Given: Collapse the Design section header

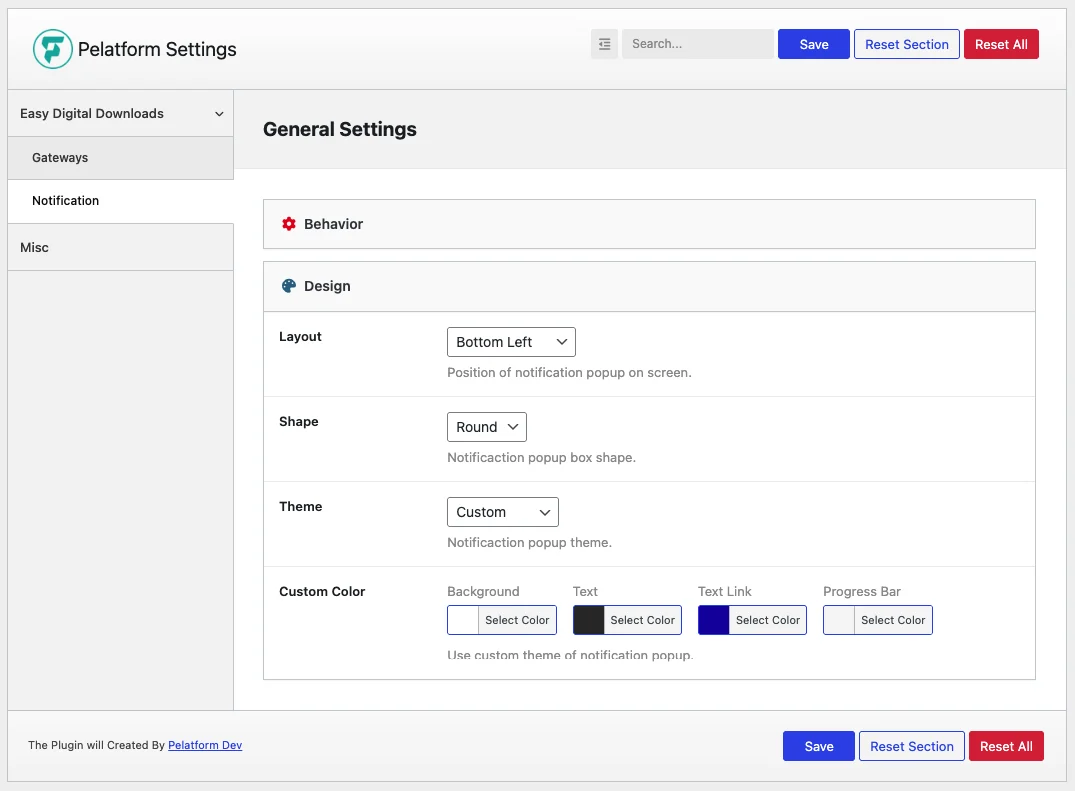Looking at the screenshot, I should [x=649, y=287].
